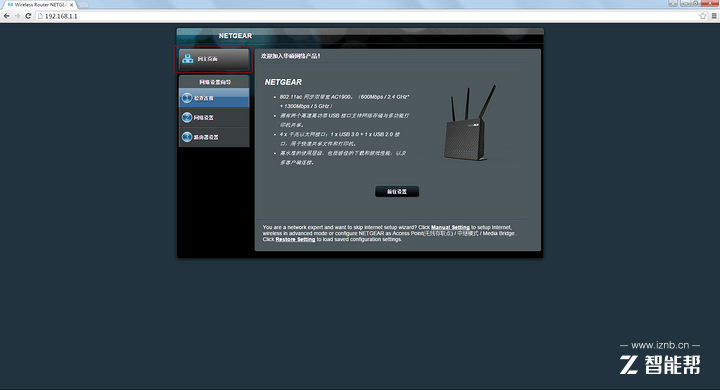This screenshot has height=390, width=720.
Task: Select step 1 circle icon in wizard
Action: tap(187, 98)
